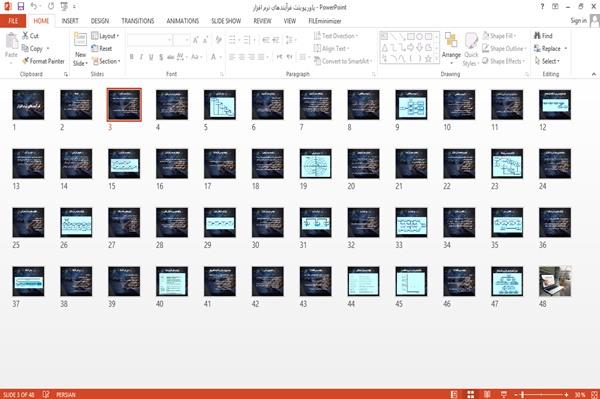This screenshot has height=399, width=600.
Task: Click the zoom slider handle
Action: 523,394
